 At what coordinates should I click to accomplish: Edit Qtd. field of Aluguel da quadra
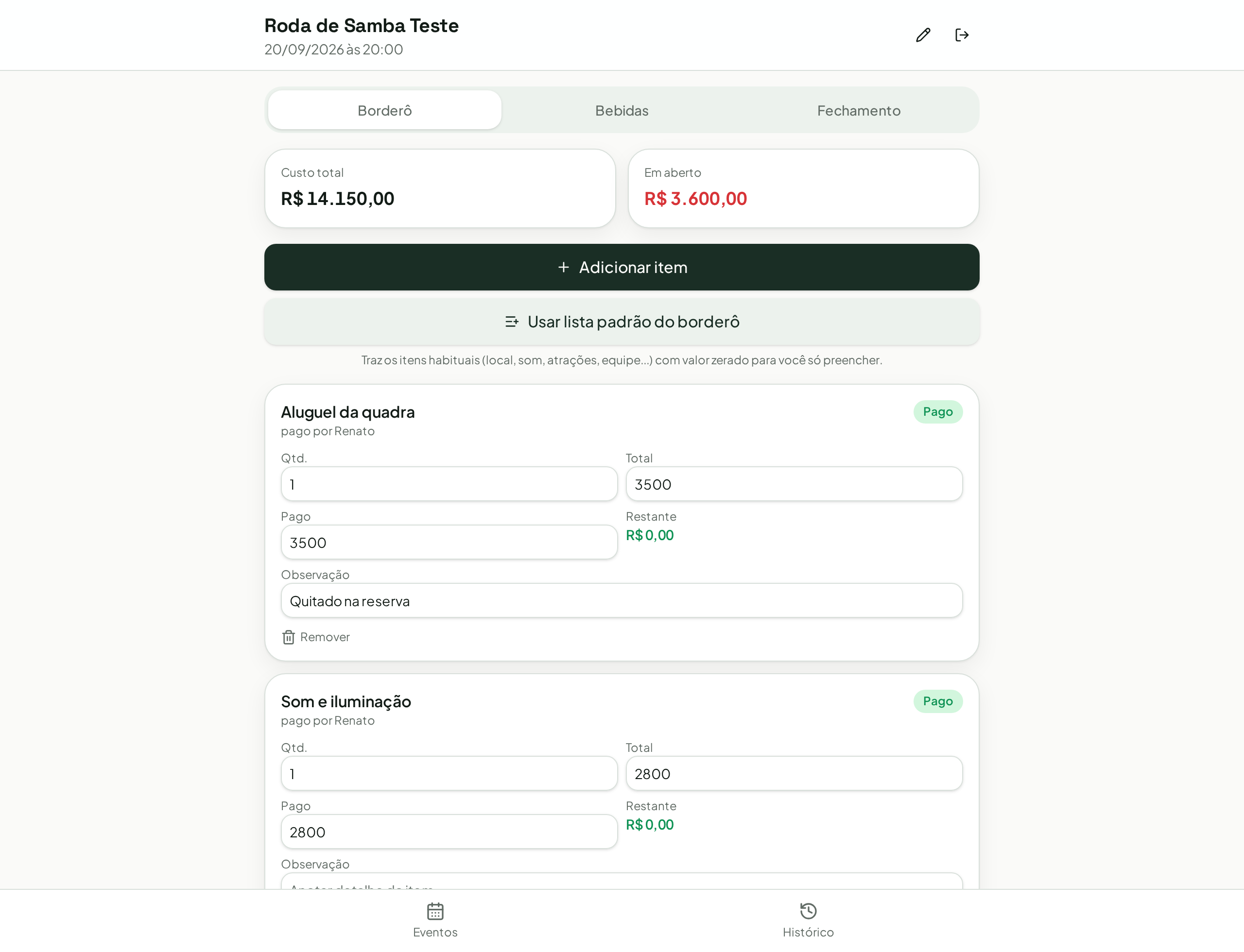click(x=449, y=484)
